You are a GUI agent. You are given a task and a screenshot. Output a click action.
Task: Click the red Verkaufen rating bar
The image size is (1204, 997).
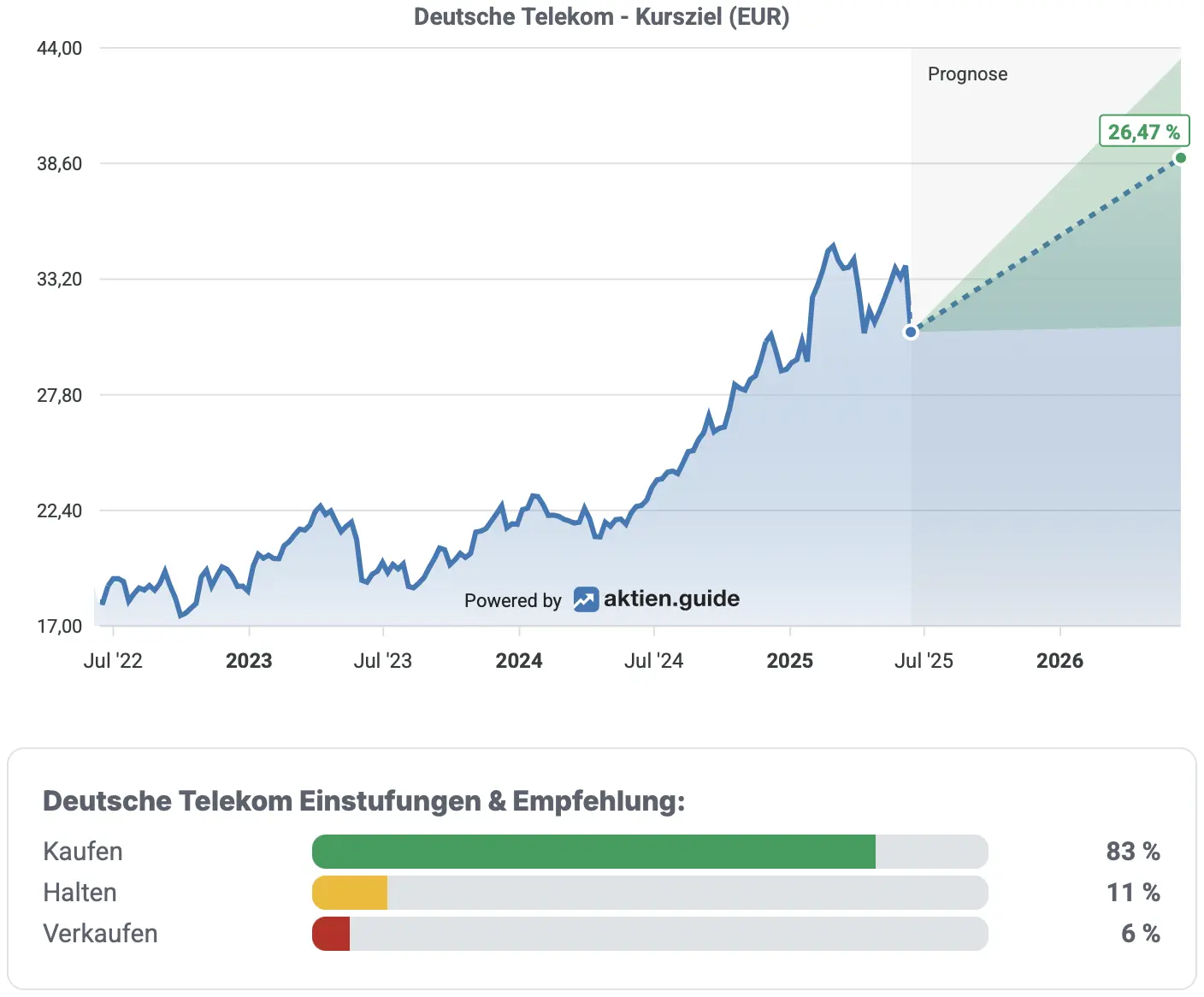pyautogui.click(x=331, y=934)
